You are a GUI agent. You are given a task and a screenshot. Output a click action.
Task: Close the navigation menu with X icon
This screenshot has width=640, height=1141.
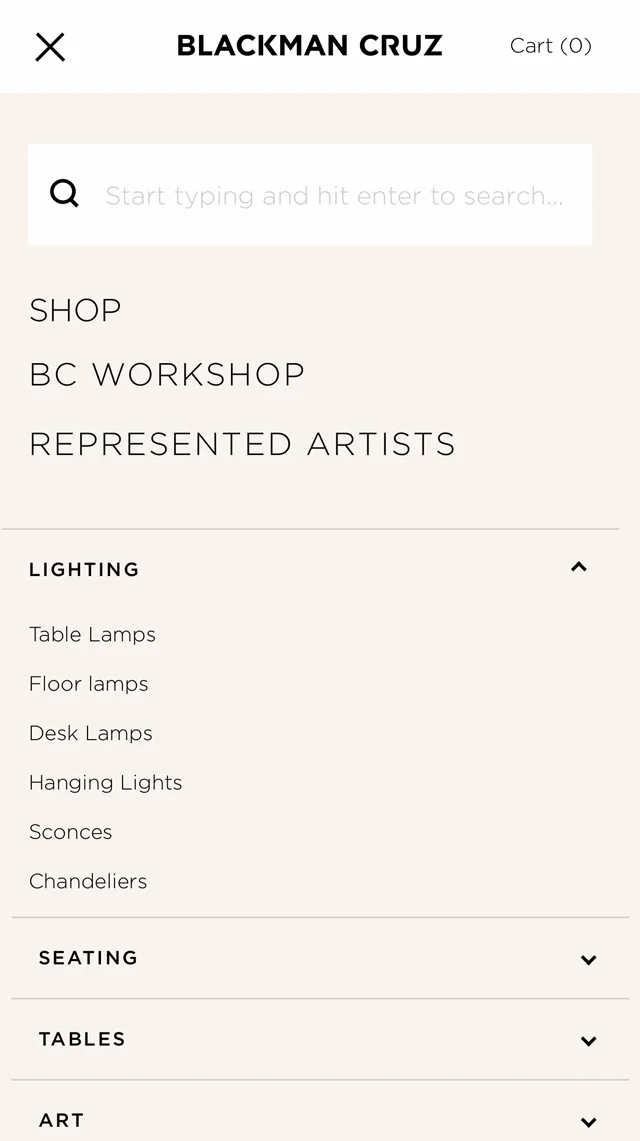tap(50, 47)
